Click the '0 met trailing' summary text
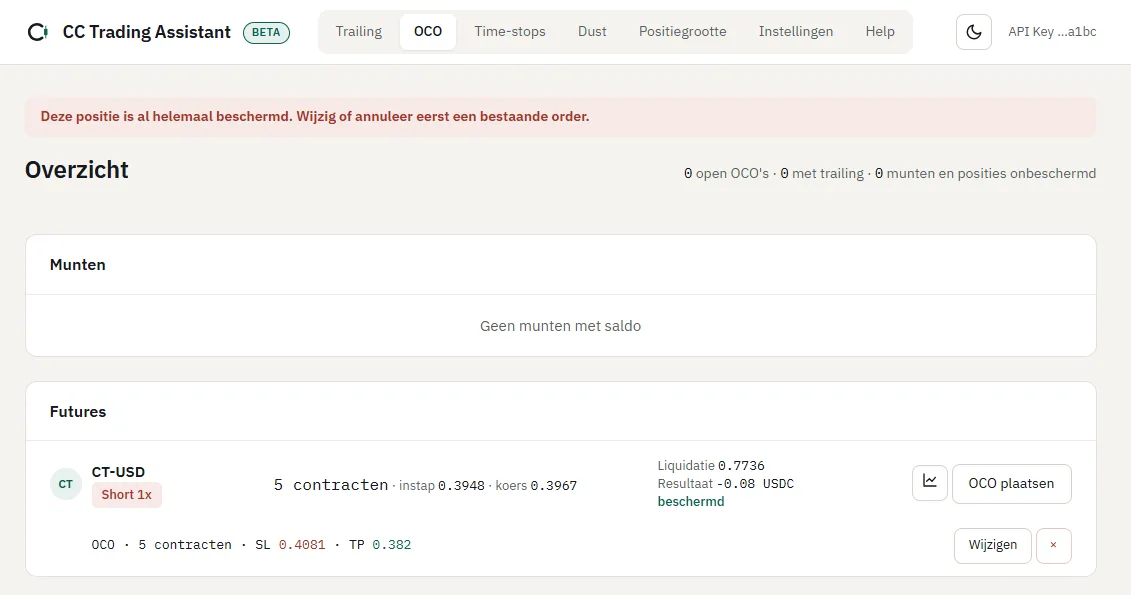 tap(822, 174)
